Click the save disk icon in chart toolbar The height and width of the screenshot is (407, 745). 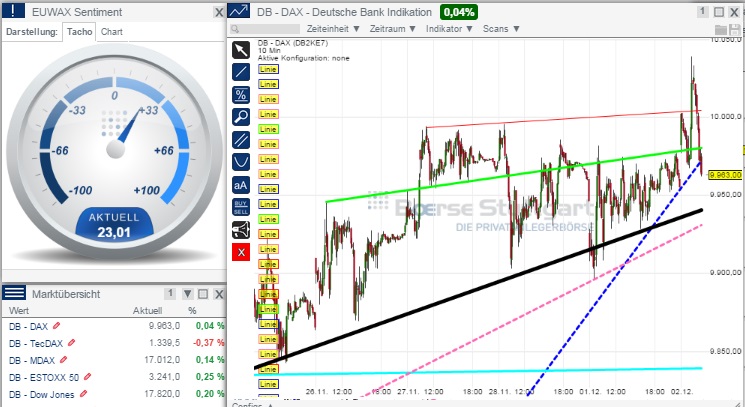(x=735, y=29)
